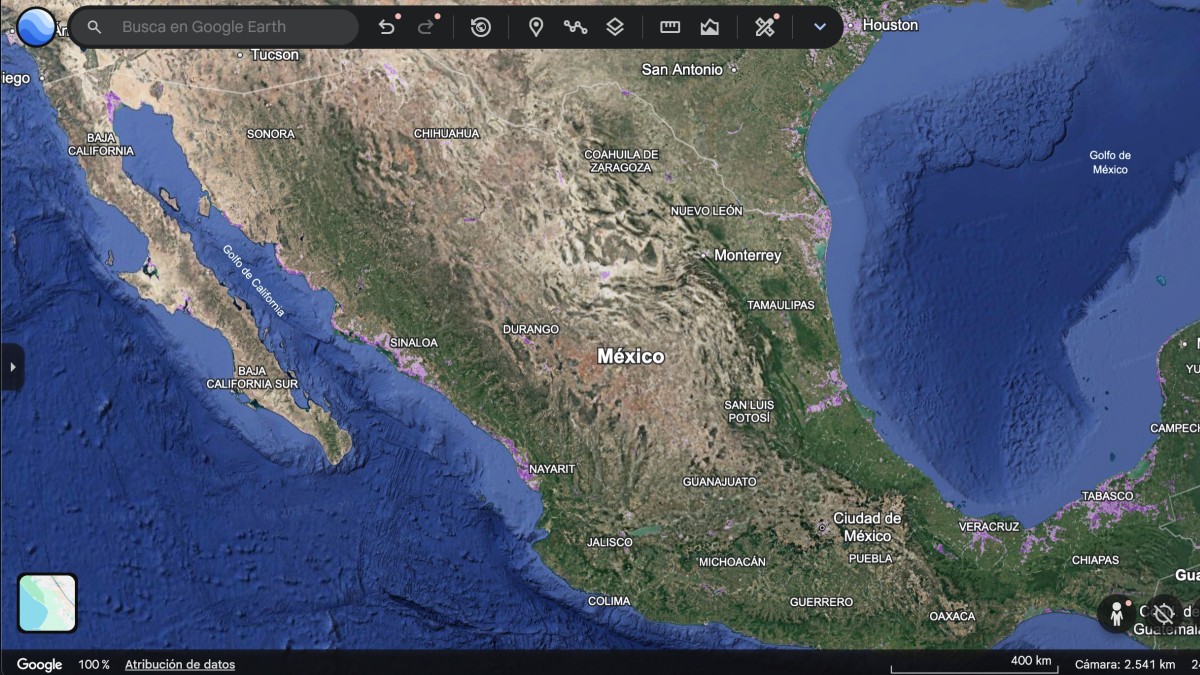Viewport: 1200px width, 675px height.
Task: Click the Cámara: 2.541 km altitude readout
Action: pos(1125,664)
